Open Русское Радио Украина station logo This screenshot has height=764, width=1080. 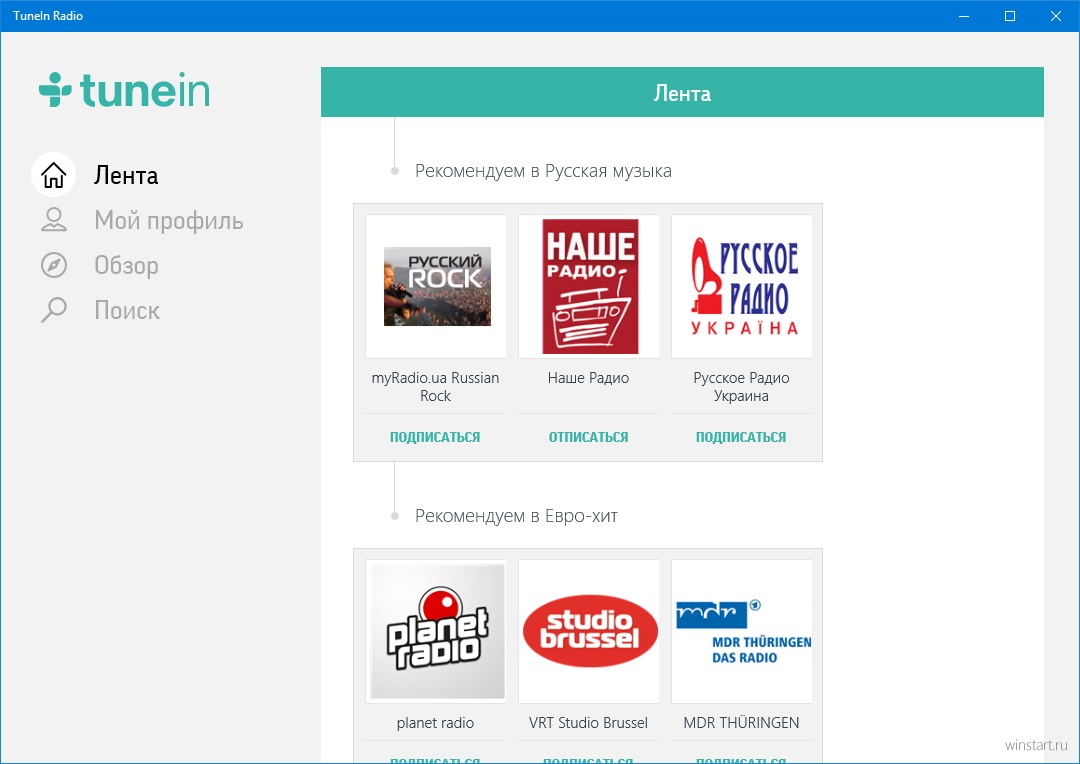742,287
